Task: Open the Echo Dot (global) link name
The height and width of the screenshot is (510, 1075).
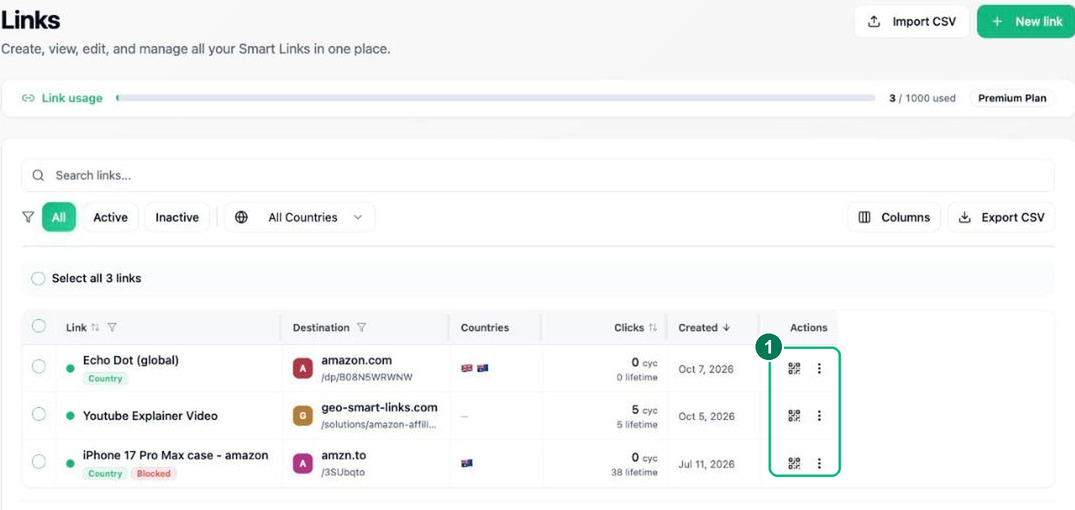Action: (130, 360)
